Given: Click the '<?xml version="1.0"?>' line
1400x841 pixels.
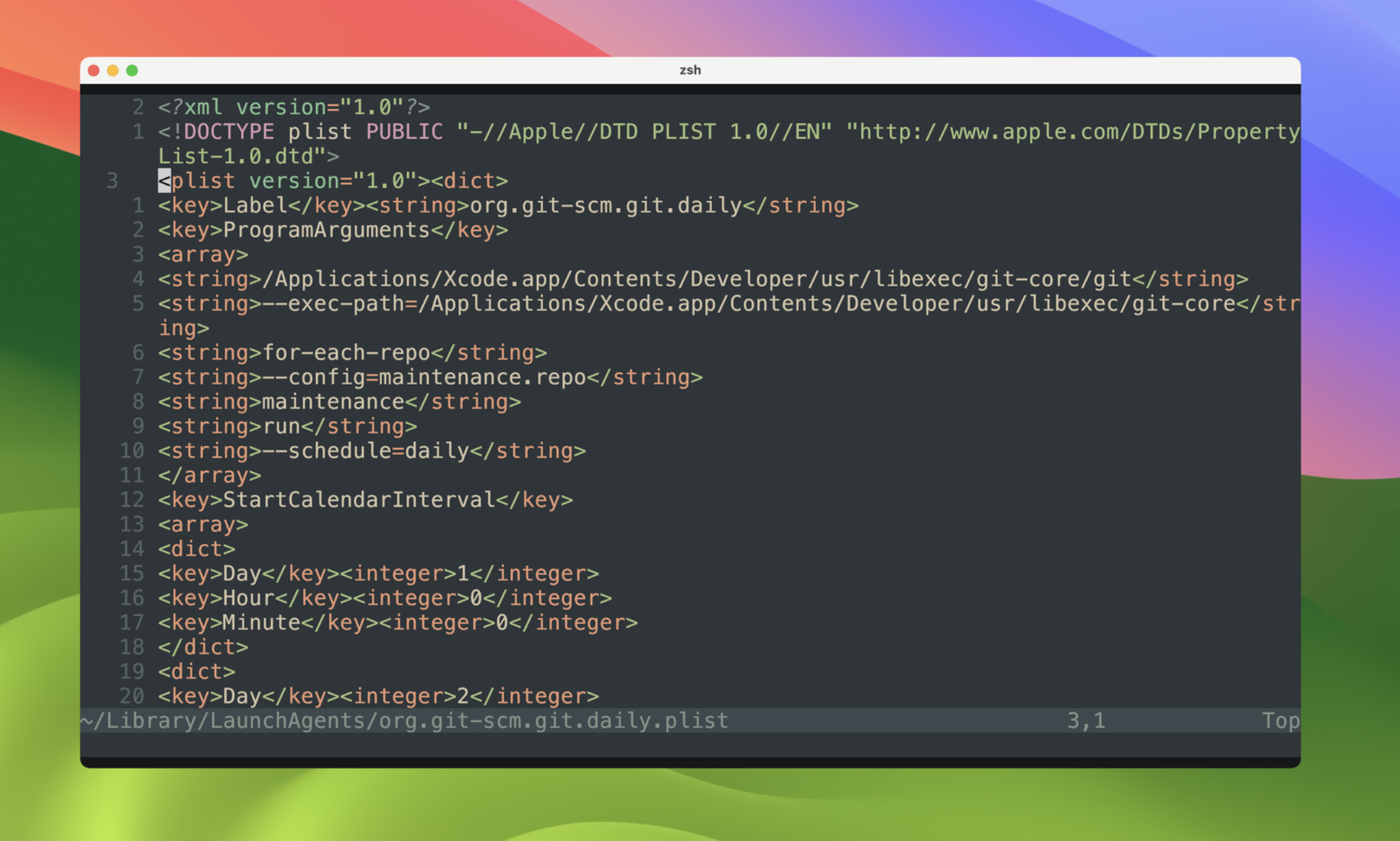Looking at the screenshot, I should [x=294, y=107].
